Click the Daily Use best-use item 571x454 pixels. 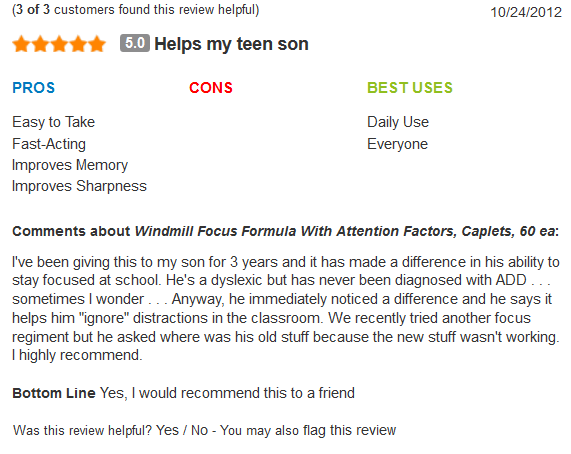[x=398, y=122]
